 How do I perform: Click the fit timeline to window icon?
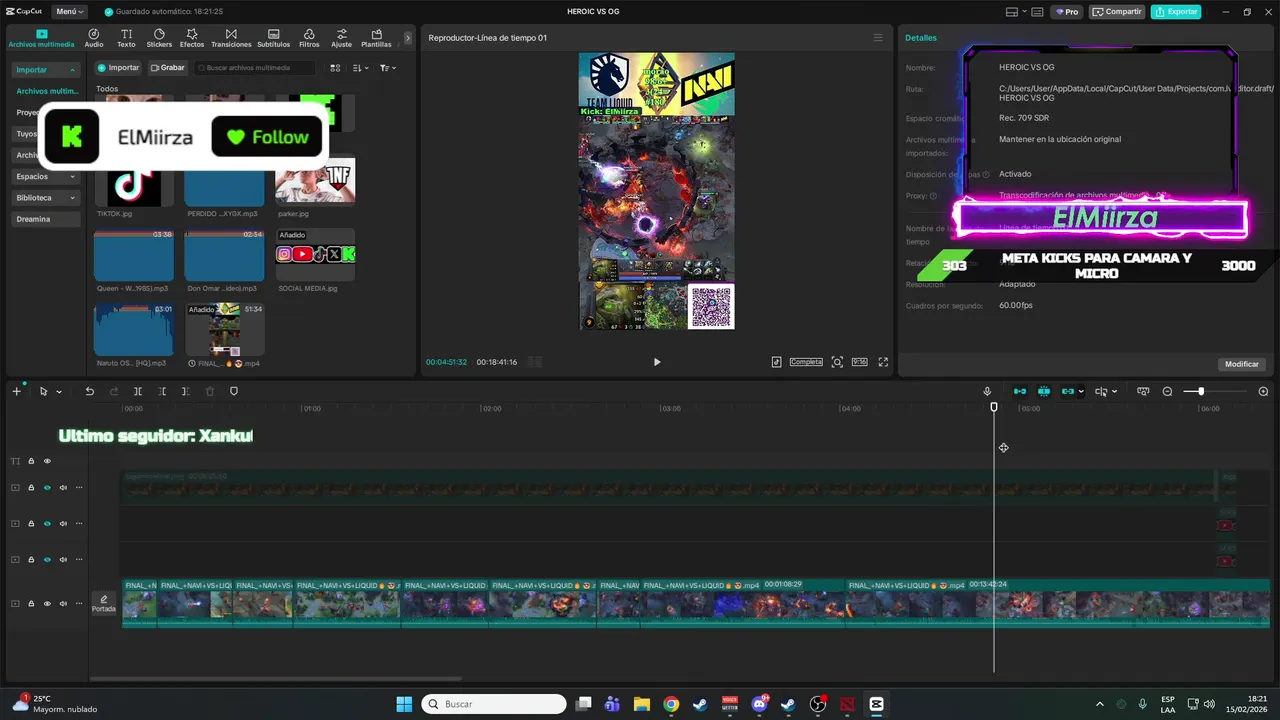[1143, 391]
